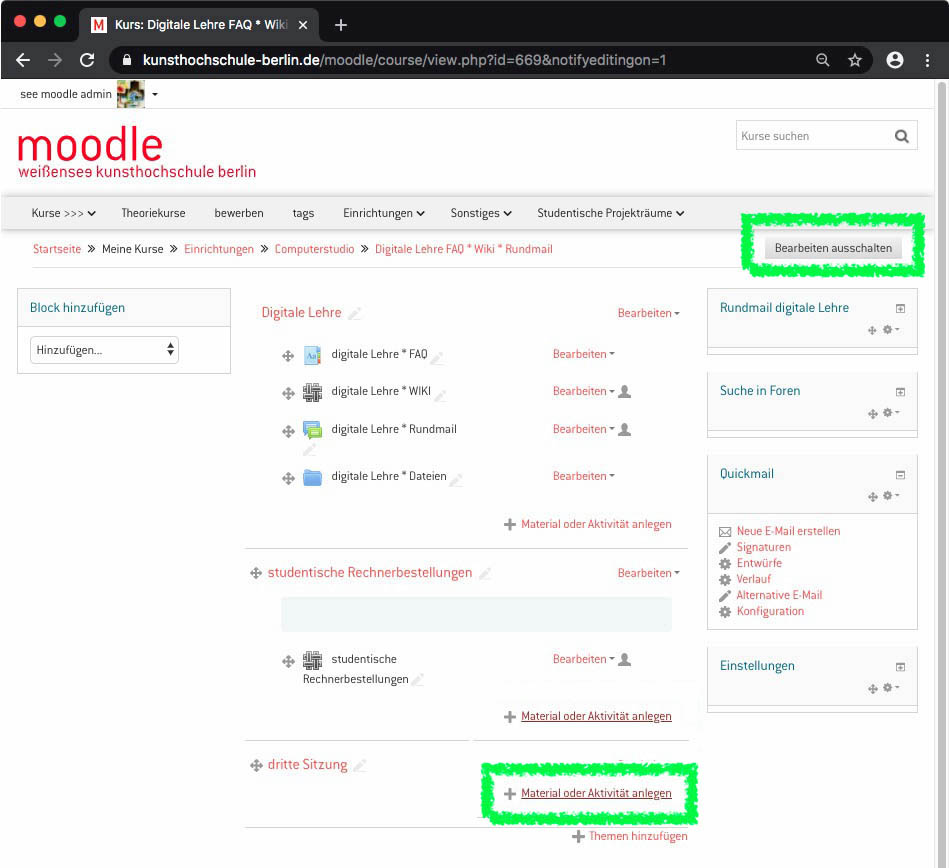This screenshot has height=868, width=949.
Task: Click the move handle for digitale Lehre * WIKI
Action: 288,393
